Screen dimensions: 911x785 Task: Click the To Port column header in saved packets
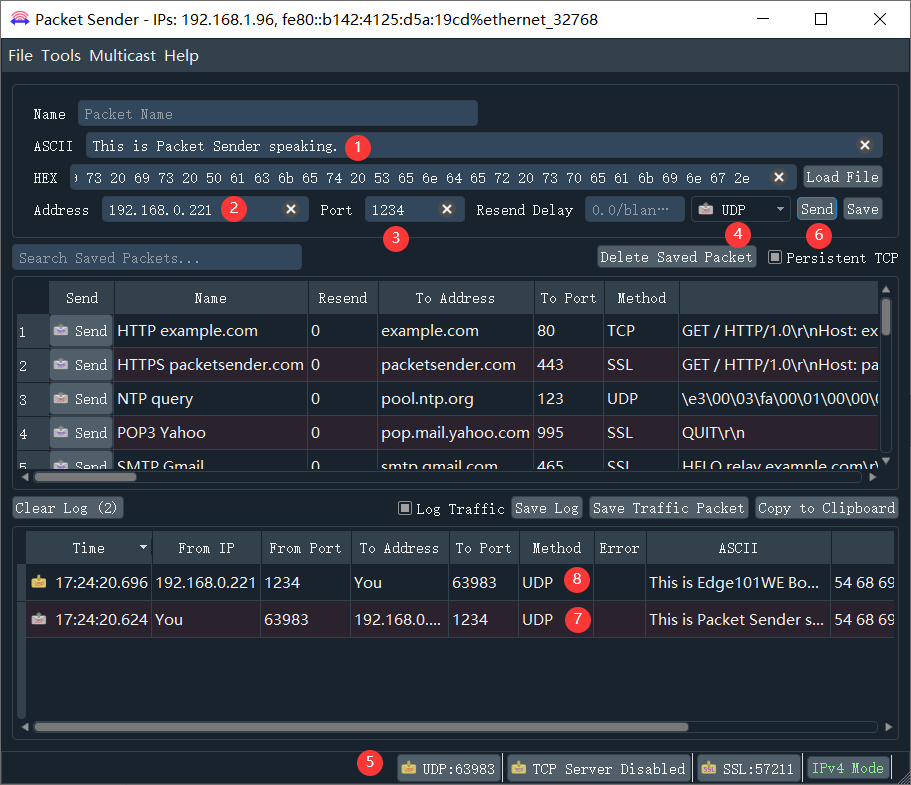click(x=569, y=297)
